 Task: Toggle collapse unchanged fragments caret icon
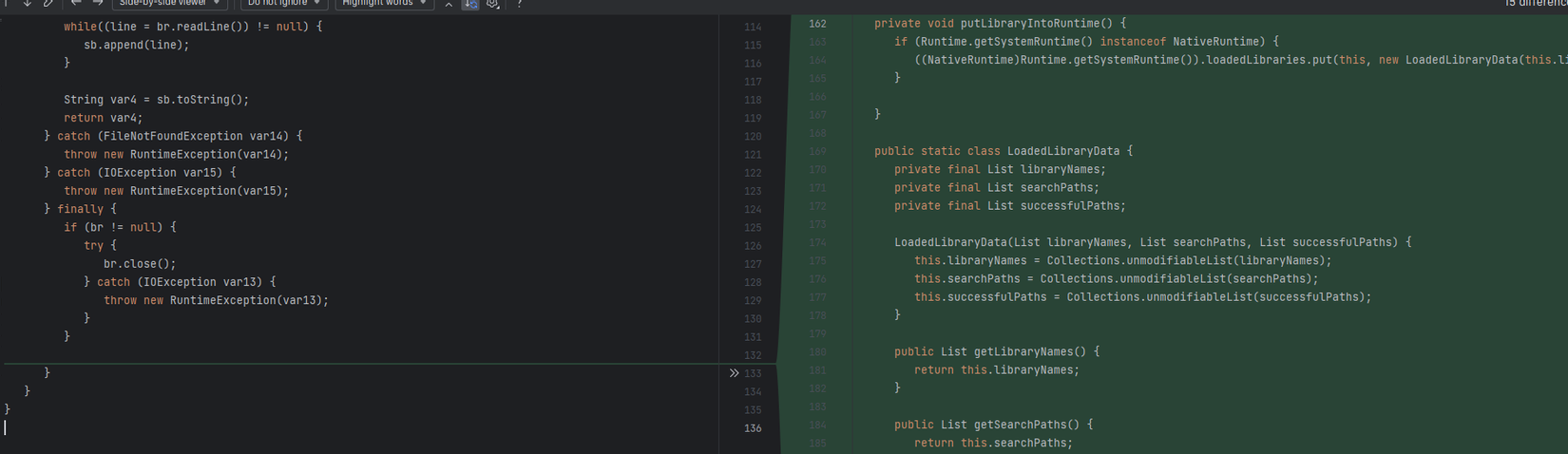coord(449,4)
